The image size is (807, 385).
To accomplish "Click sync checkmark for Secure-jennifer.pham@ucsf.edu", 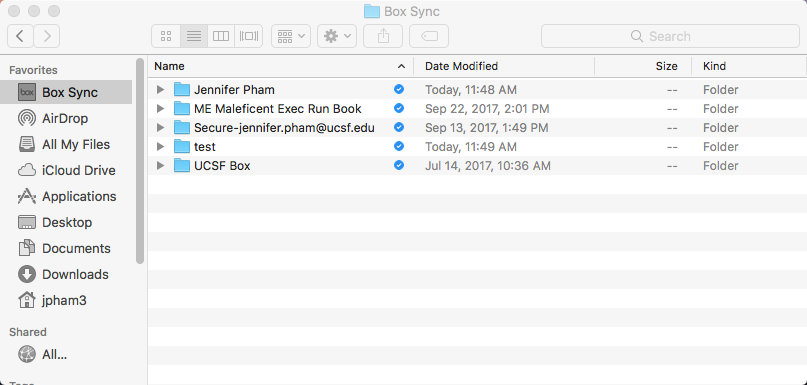I will 398,127.
